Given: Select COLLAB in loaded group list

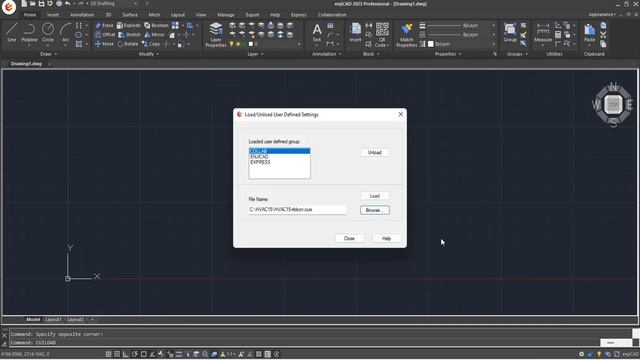Looking at the screenshot, I should 280,151.
